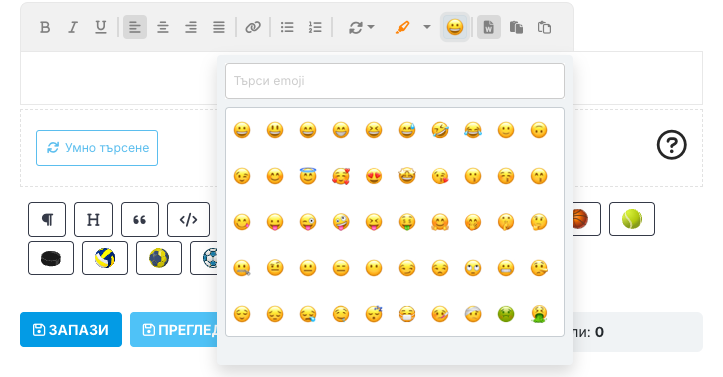Toggle bold formatting

tap(45, 27)
